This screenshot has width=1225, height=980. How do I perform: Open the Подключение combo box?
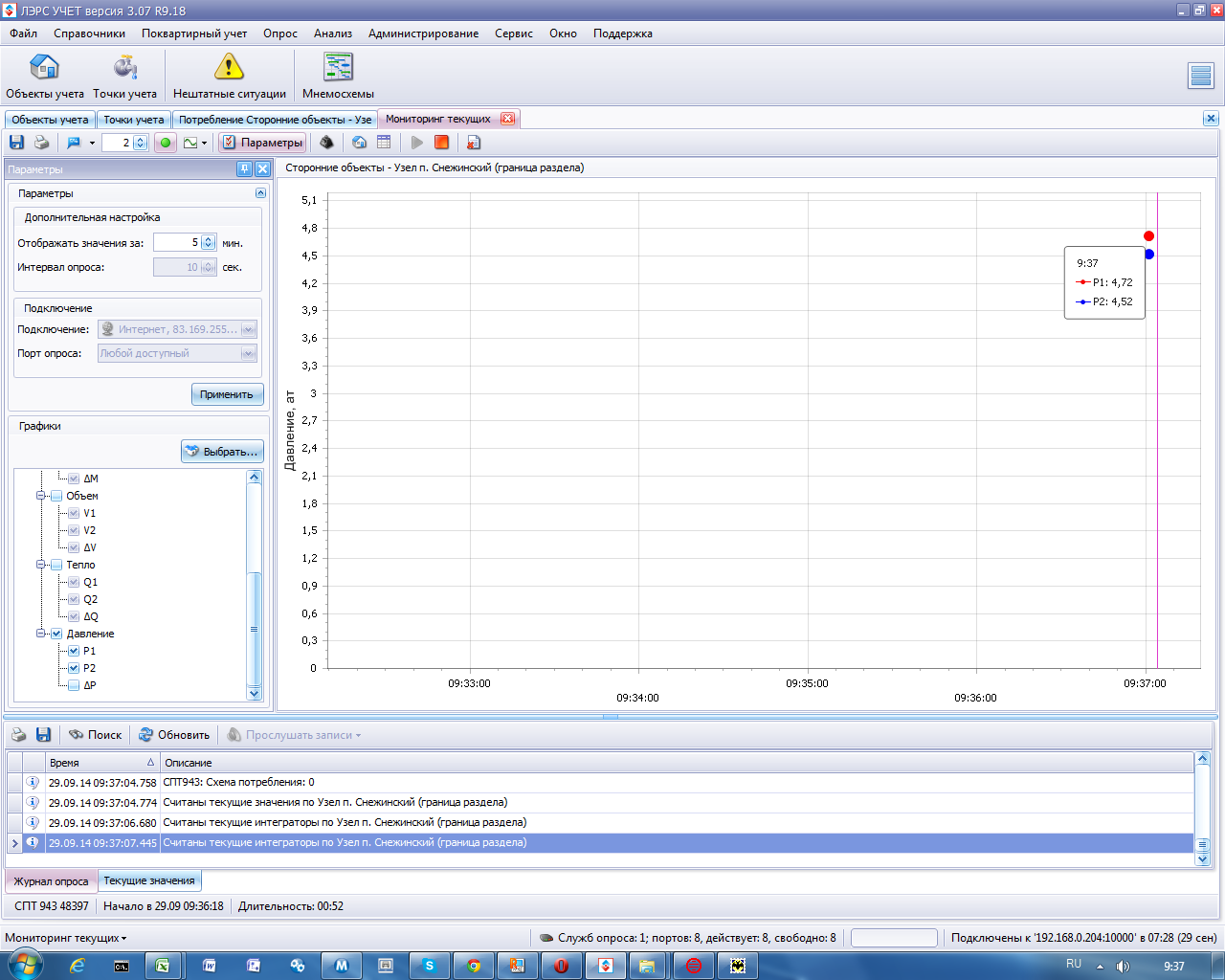click(178, 329)
